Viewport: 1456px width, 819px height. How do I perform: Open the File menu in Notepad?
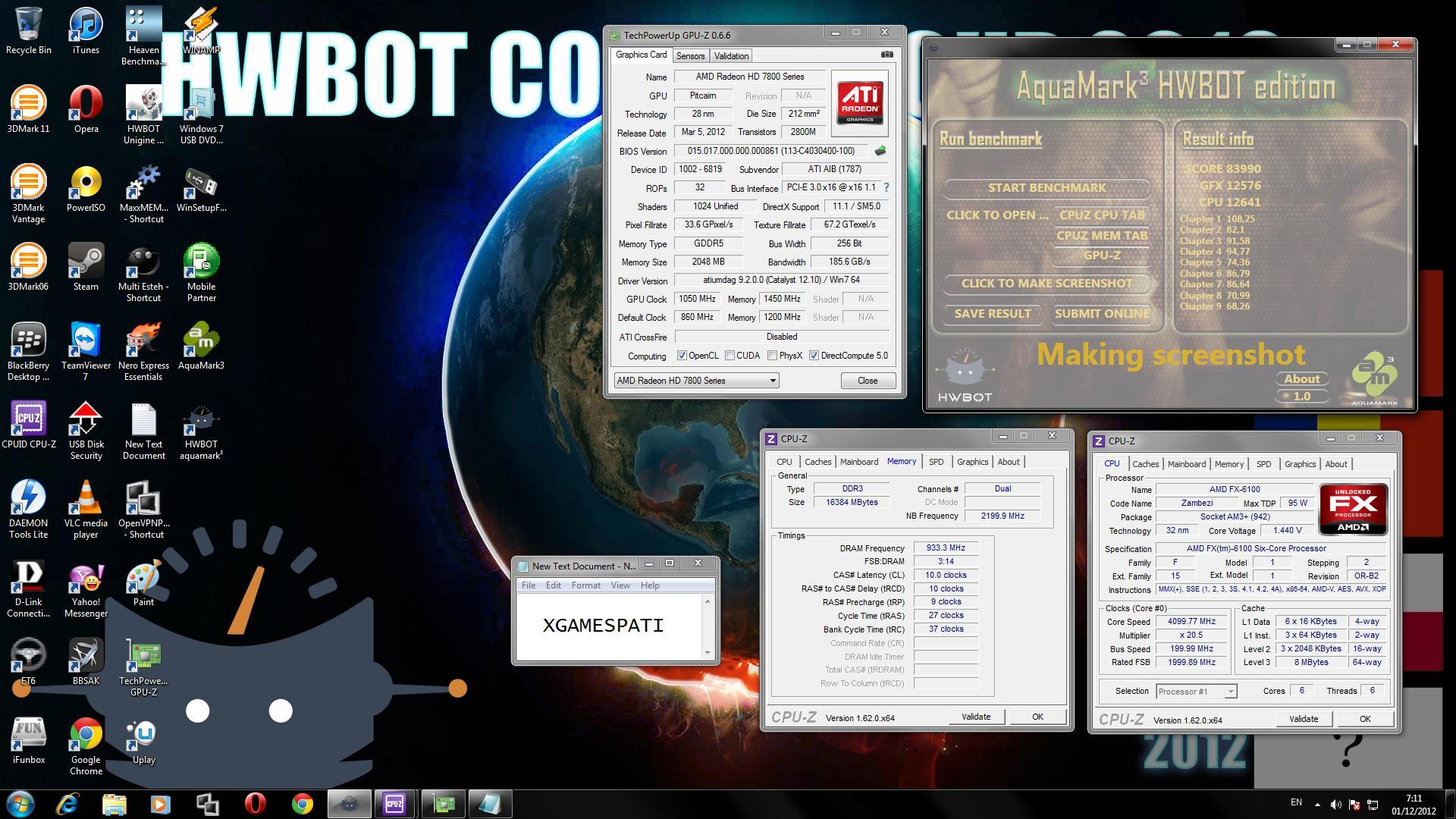click(529, 585)
